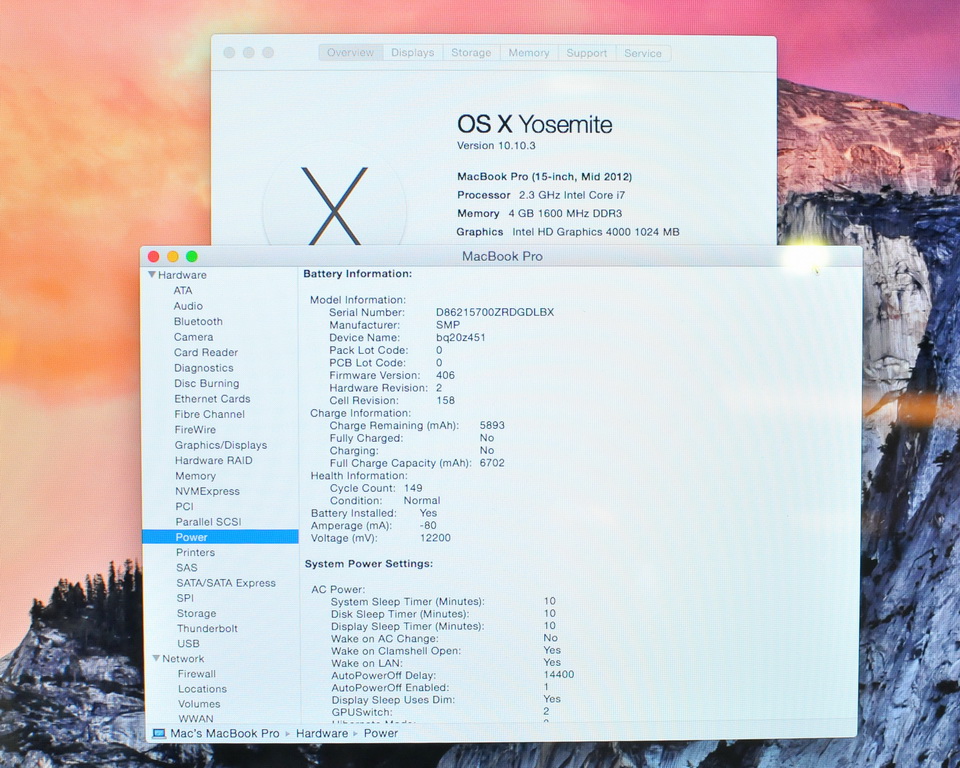Open Diagnostics in the sidebar
The width and height of the screenshot is (960, 768).
coord(203,368)
